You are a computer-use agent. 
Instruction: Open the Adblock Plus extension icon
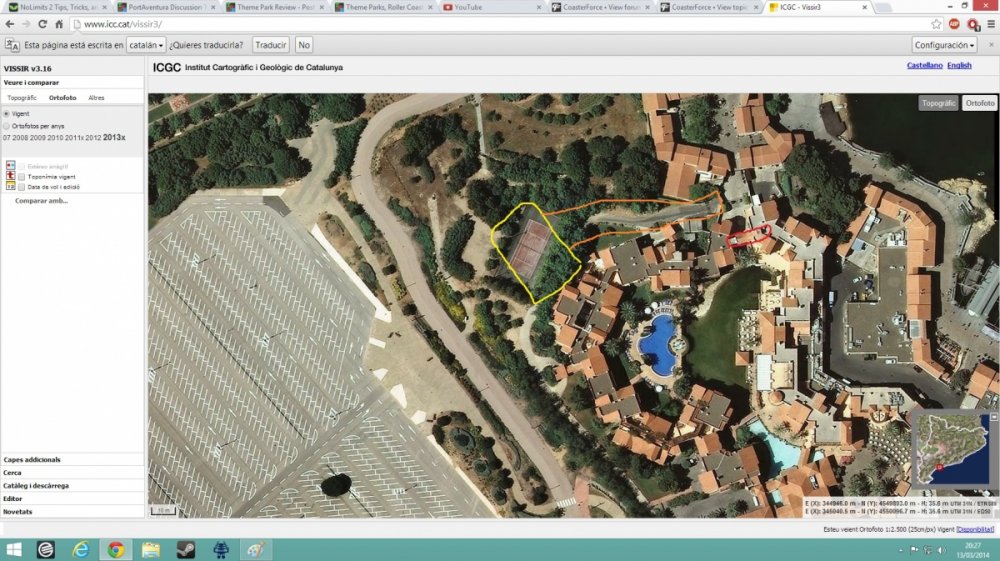pos(955,24)
